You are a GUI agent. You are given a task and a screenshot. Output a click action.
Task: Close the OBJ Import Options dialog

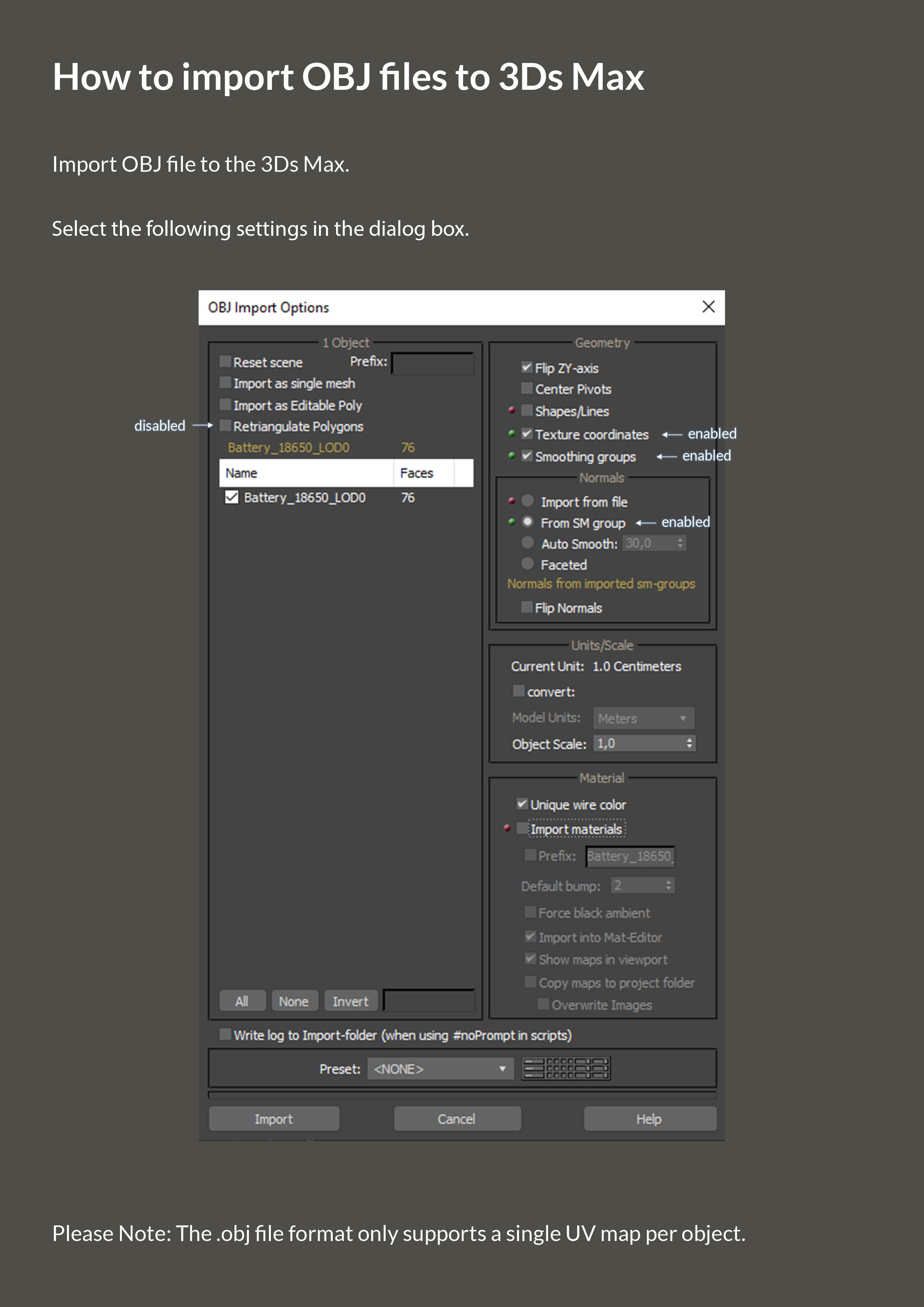(x=708, y=307)
